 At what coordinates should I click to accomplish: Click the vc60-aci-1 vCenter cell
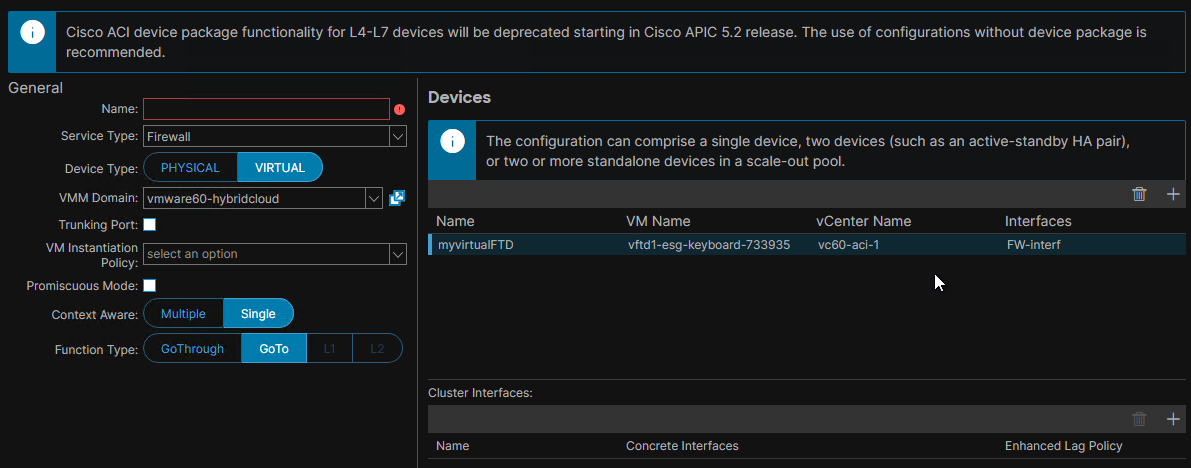848,245
